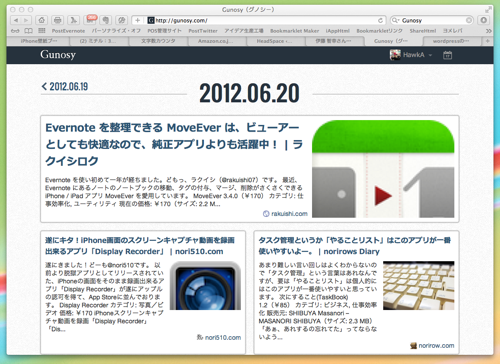Click the Display Recorder camera thumbnail
Viewport: 500px width, 364px height.
pos(205,286)
